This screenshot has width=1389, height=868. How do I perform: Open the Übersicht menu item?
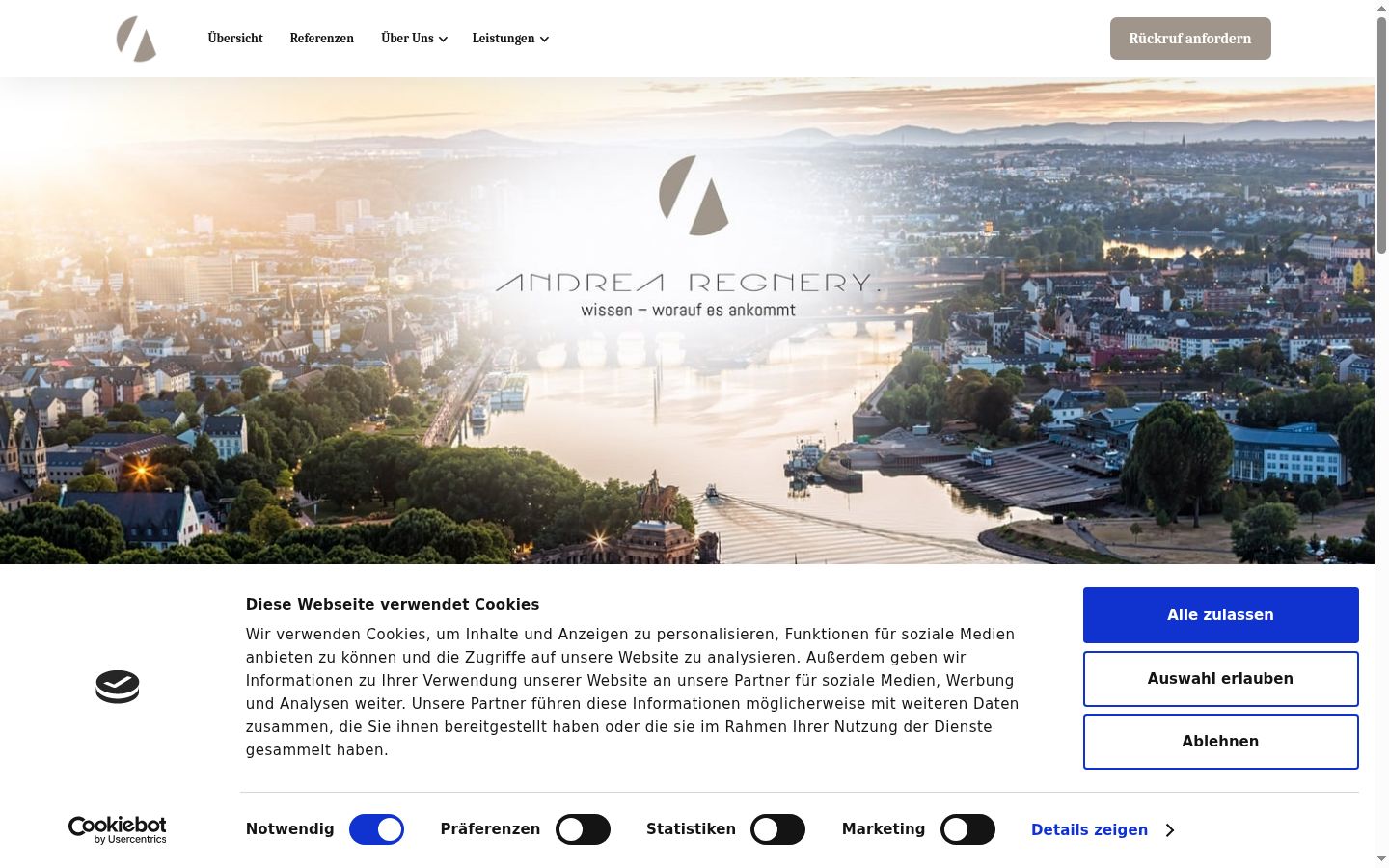(235, 39)
